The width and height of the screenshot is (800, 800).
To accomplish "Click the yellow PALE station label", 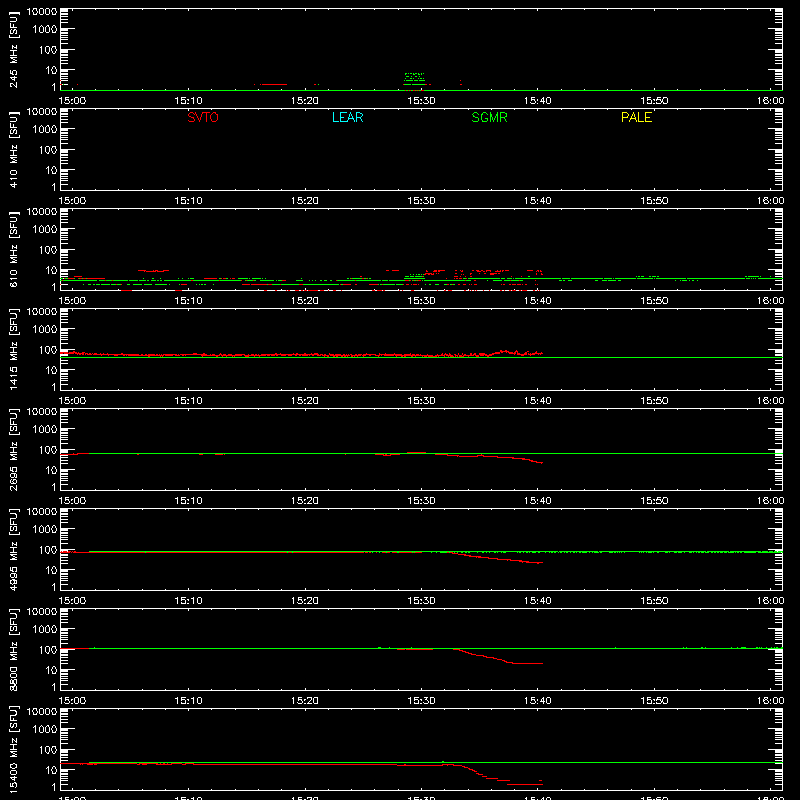I will coord(636,117).
